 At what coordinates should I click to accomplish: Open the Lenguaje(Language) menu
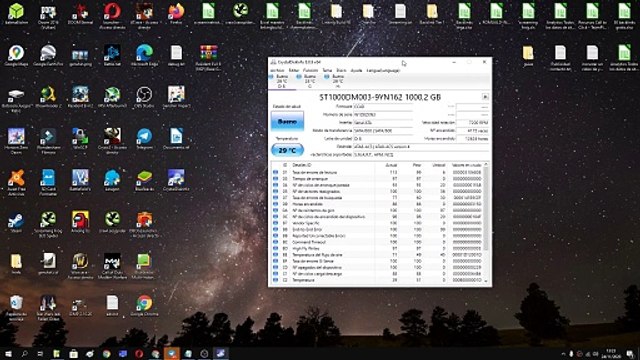tap(383, 71)
